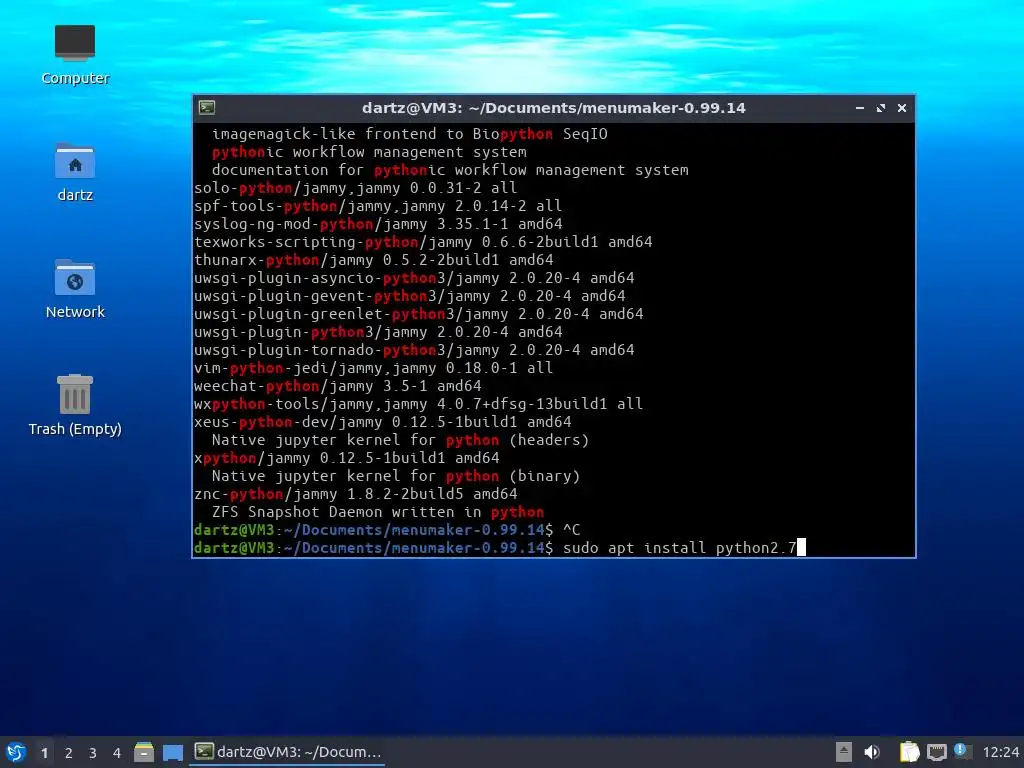The height and width of the screenshot is (768, 1024).
Task: Switch to workspace 2
Action: 69,753
